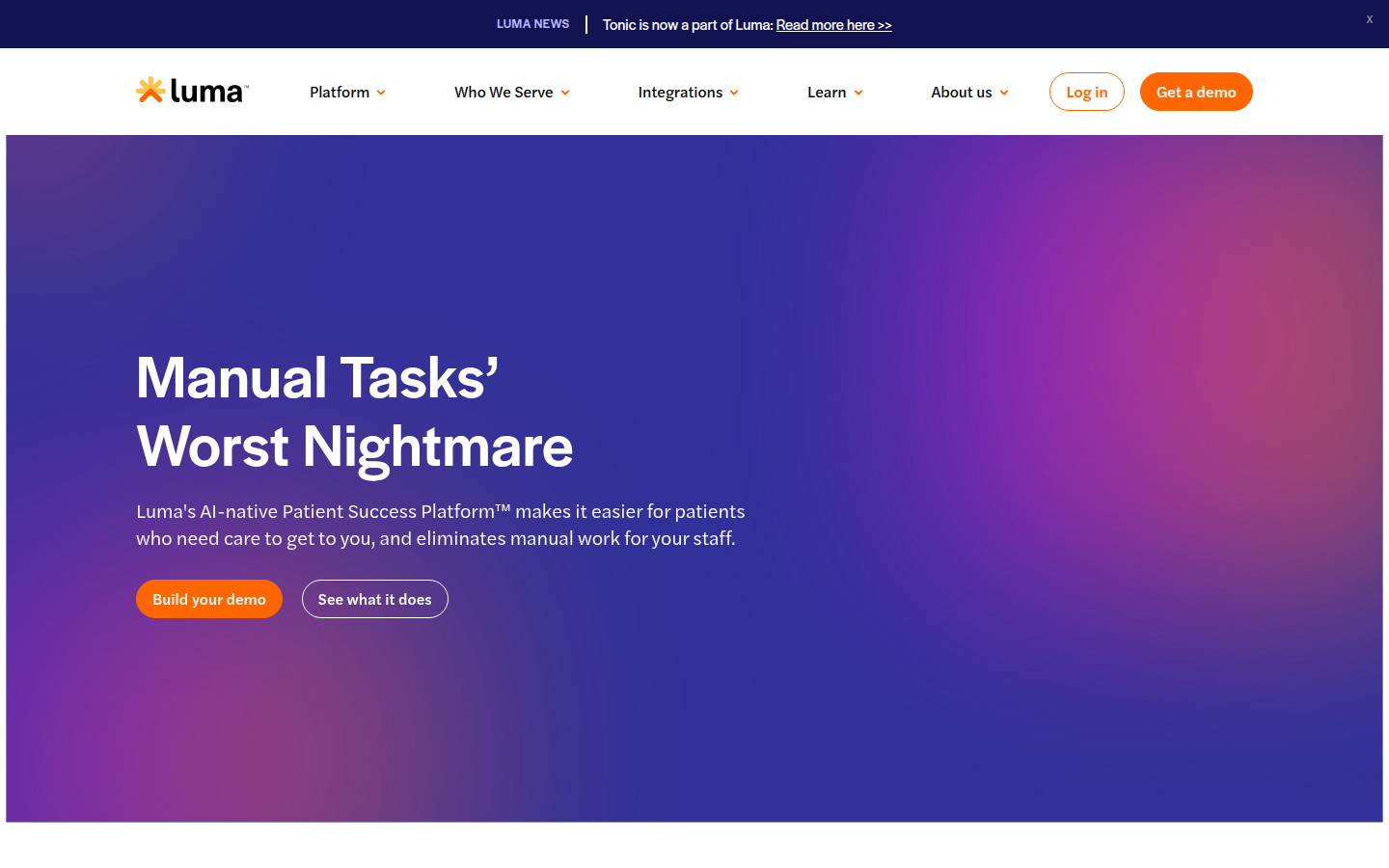This screenshot has height=868, width=1389.
Task: Open the Learn navigation item
Action: 827,93
